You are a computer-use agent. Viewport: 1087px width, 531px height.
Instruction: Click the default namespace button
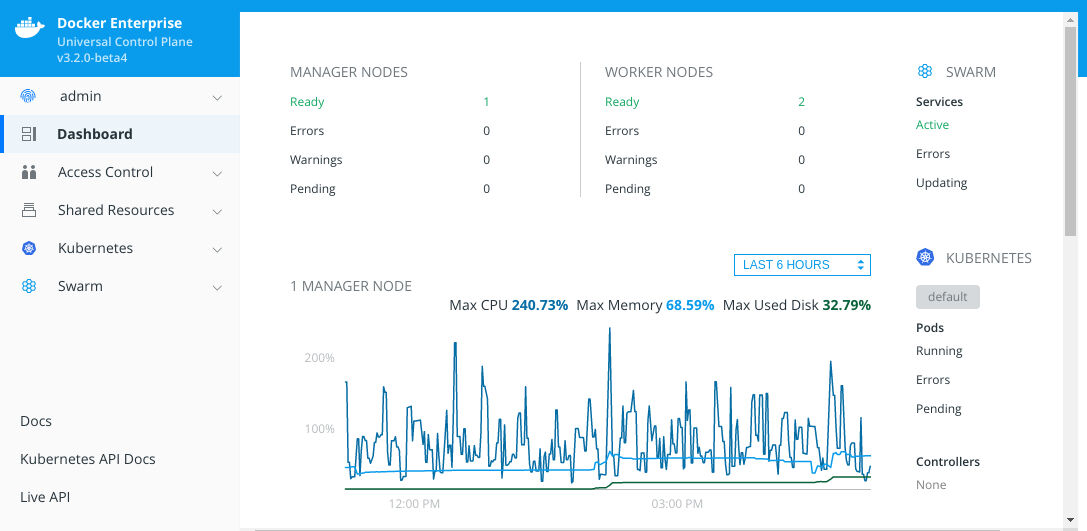[x=948, y=297]
